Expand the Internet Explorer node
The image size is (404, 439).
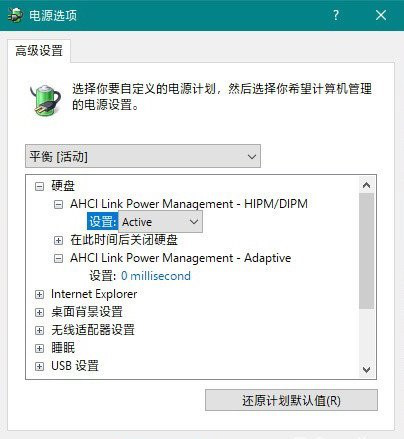[x=39, y=294]
